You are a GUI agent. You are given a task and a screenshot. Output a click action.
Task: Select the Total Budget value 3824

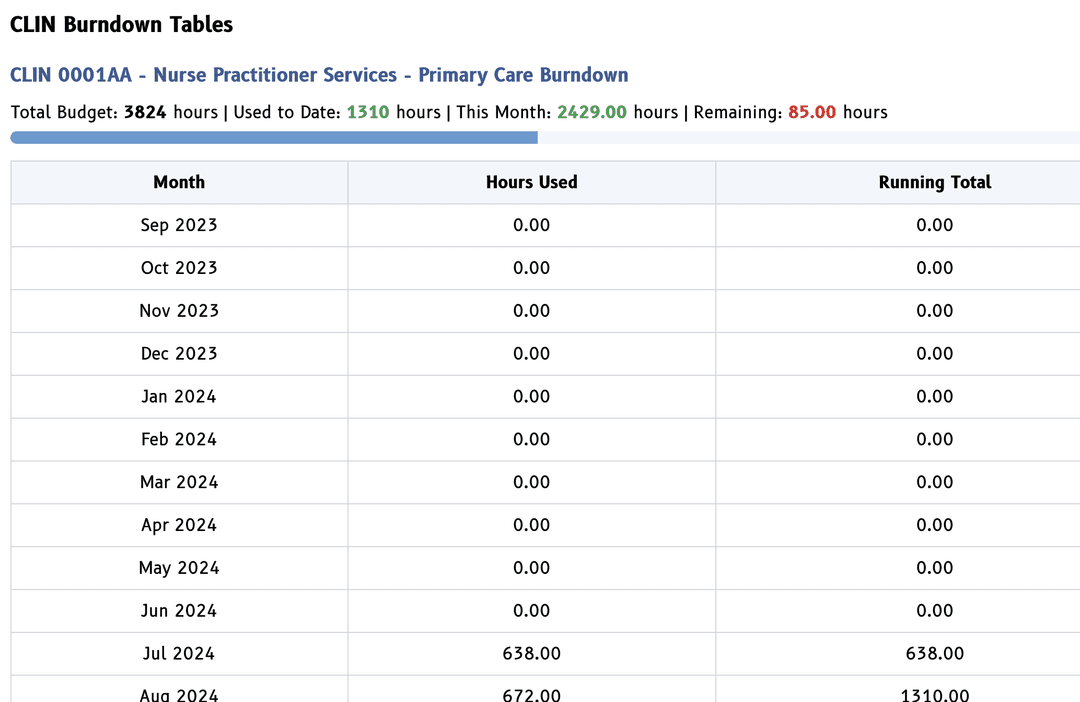click(x=145, y=112)
